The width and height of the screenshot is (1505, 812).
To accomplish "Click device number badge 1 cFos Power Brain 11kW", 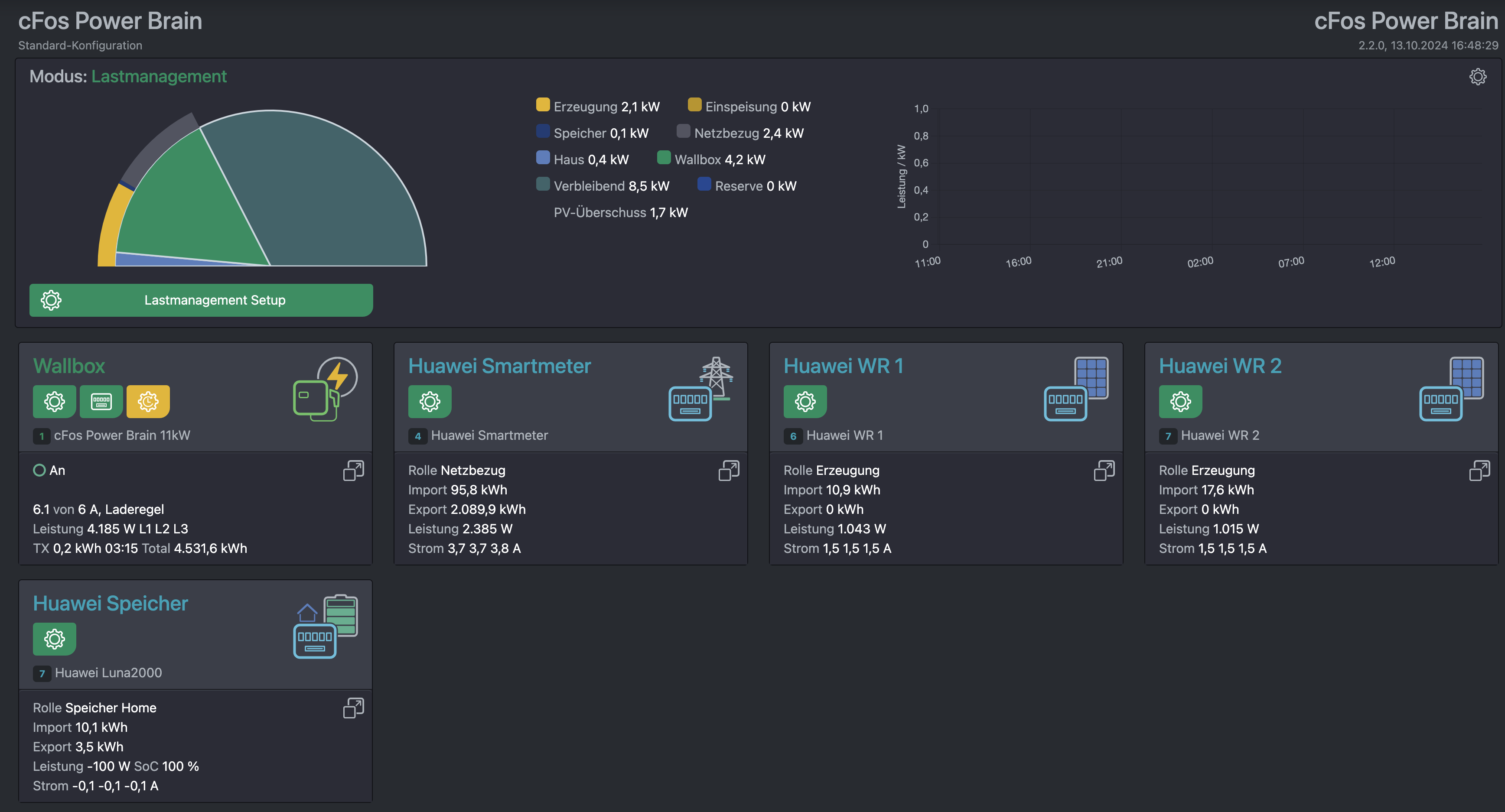I will (42, 436).
